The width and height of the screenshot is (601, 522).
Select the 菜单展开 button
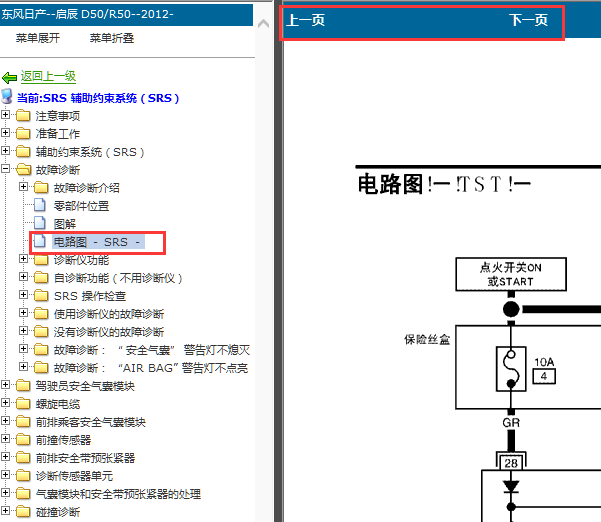point(38,38)
